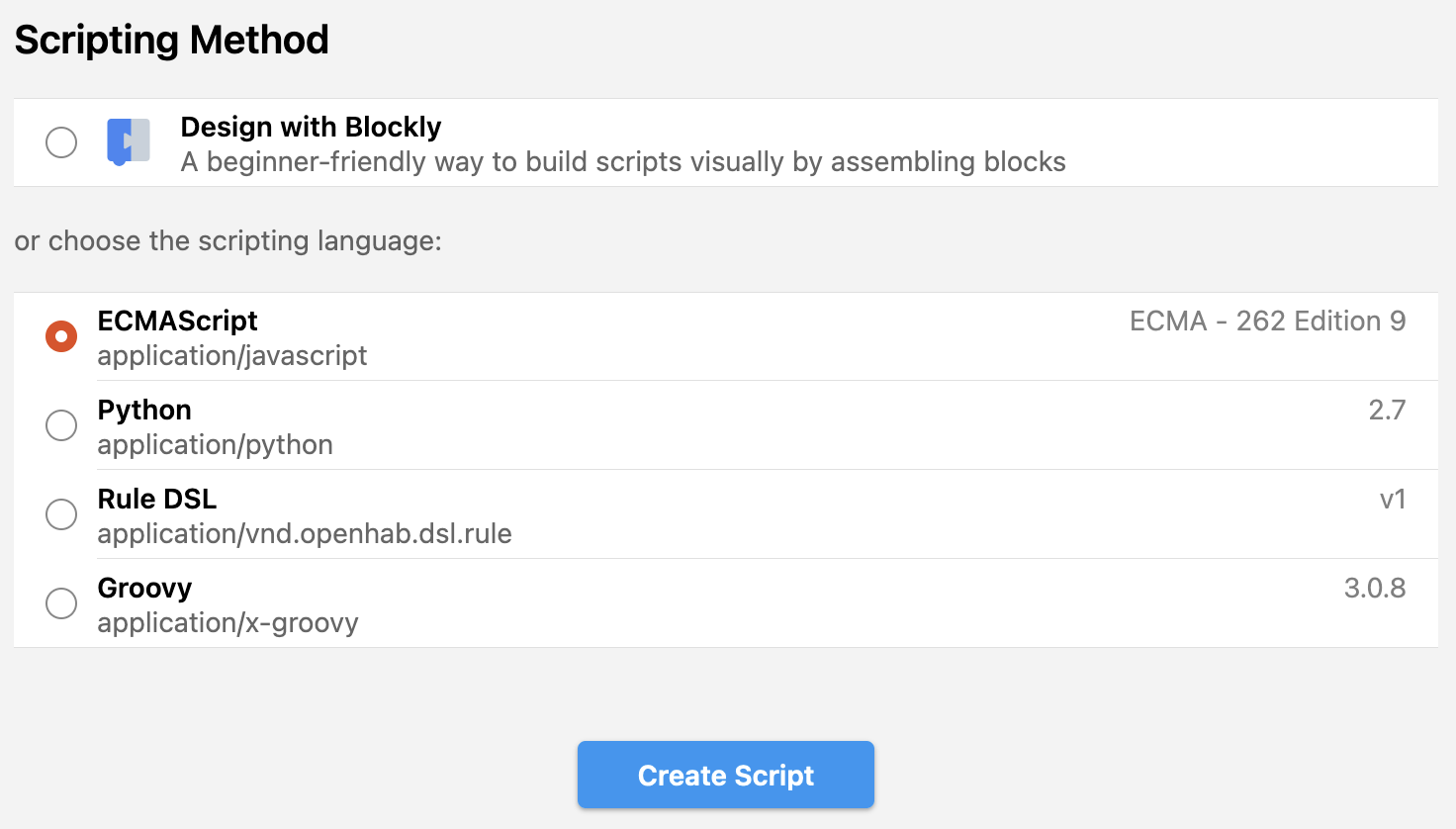This screenshot has height=829, width=1456.
Task: Click the "ECMA - 262 Edition 9" version text
Action: pos(1267,321)
